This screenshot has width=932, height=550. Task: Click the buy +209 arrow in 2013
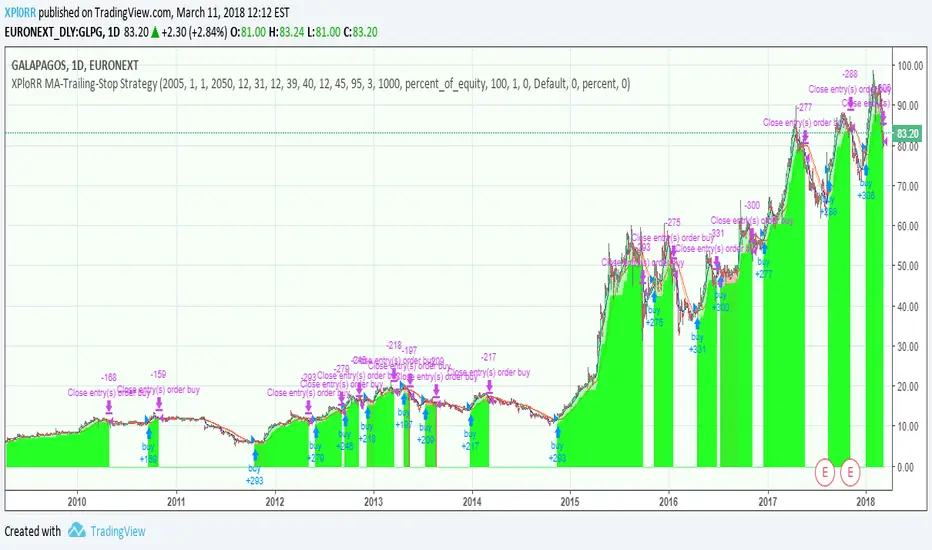426,414
